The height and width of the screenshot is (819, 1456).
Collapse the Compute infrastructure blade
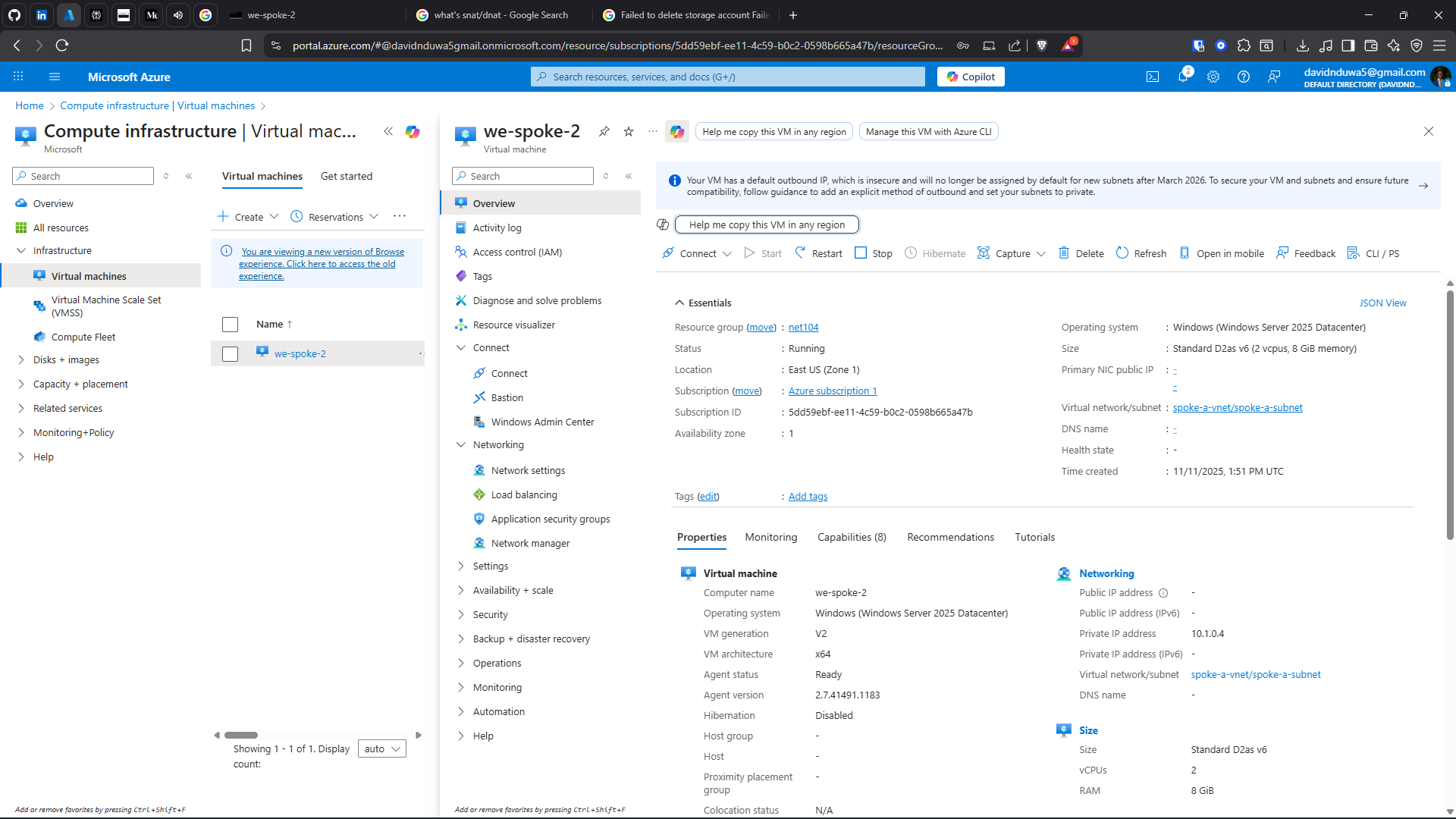point(388,131)
